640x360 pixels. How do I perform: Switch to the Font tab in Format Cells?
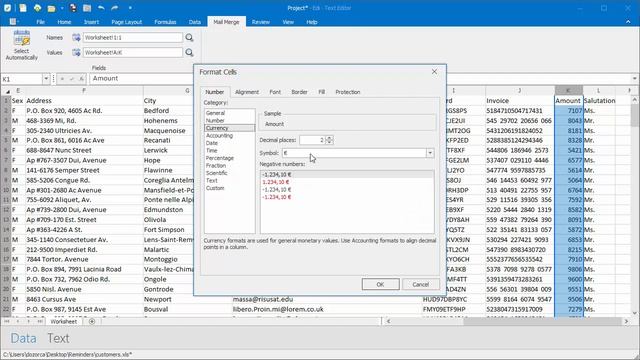pos(275,92)
